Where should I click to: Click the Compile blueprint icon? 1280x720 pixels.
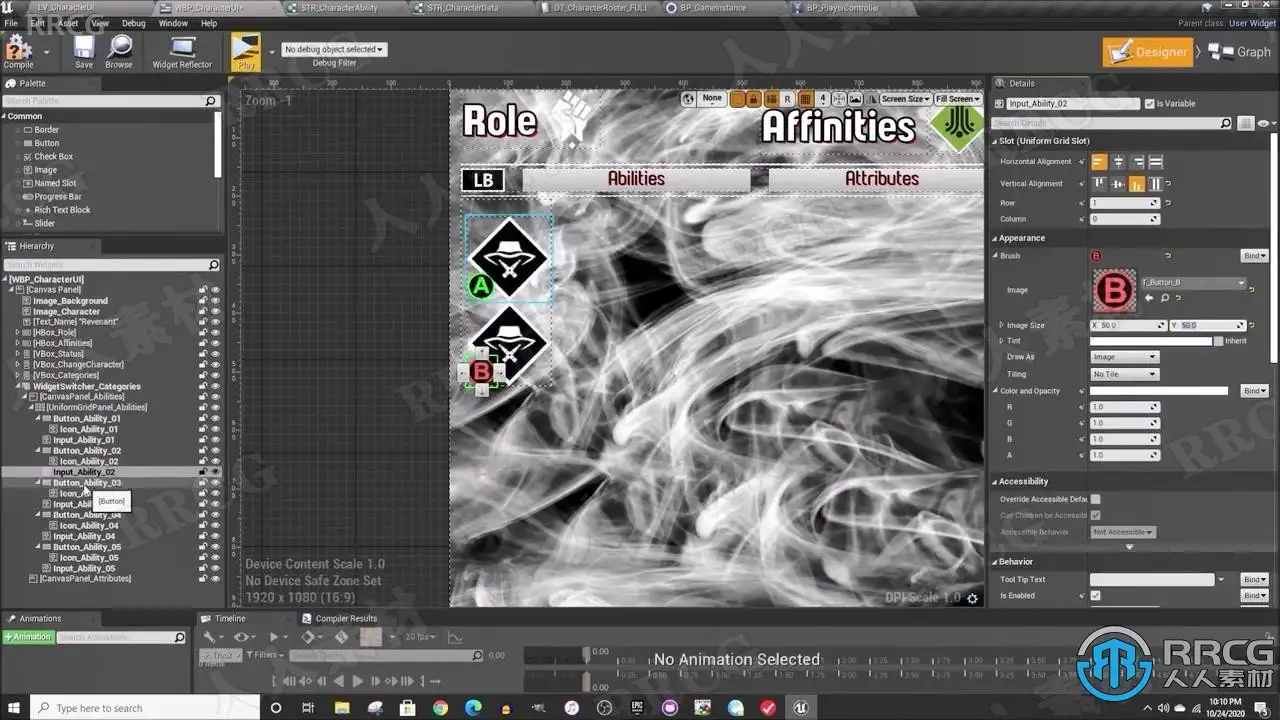click(17, 49)
